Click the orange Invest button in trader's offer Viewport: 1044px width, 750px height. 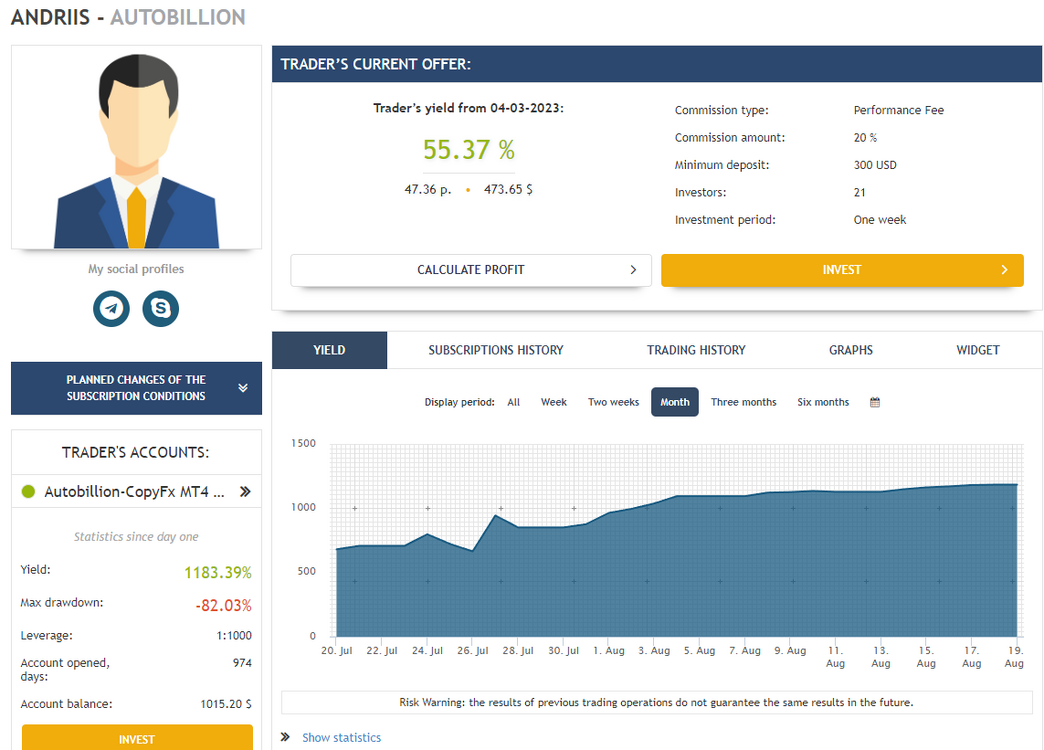click(842, 270)
